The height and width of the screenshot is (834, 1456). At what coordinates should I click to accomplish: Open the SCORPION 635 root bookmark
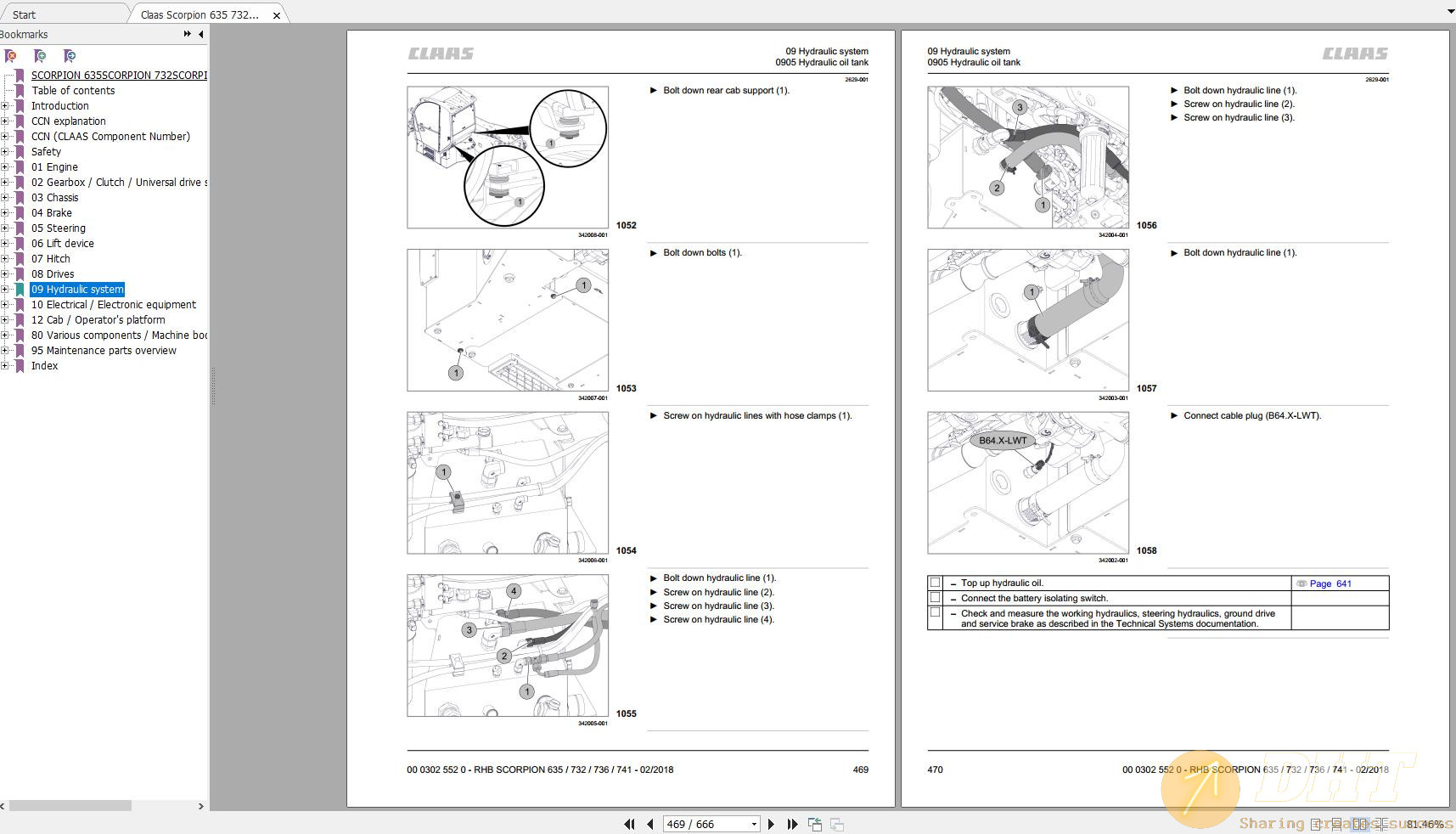tap(119, 76)
